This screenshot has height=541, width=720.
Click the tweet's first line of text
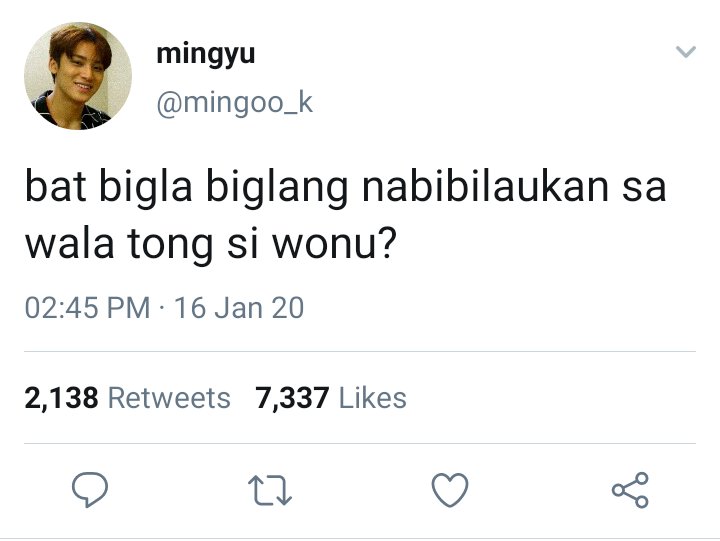345,188
